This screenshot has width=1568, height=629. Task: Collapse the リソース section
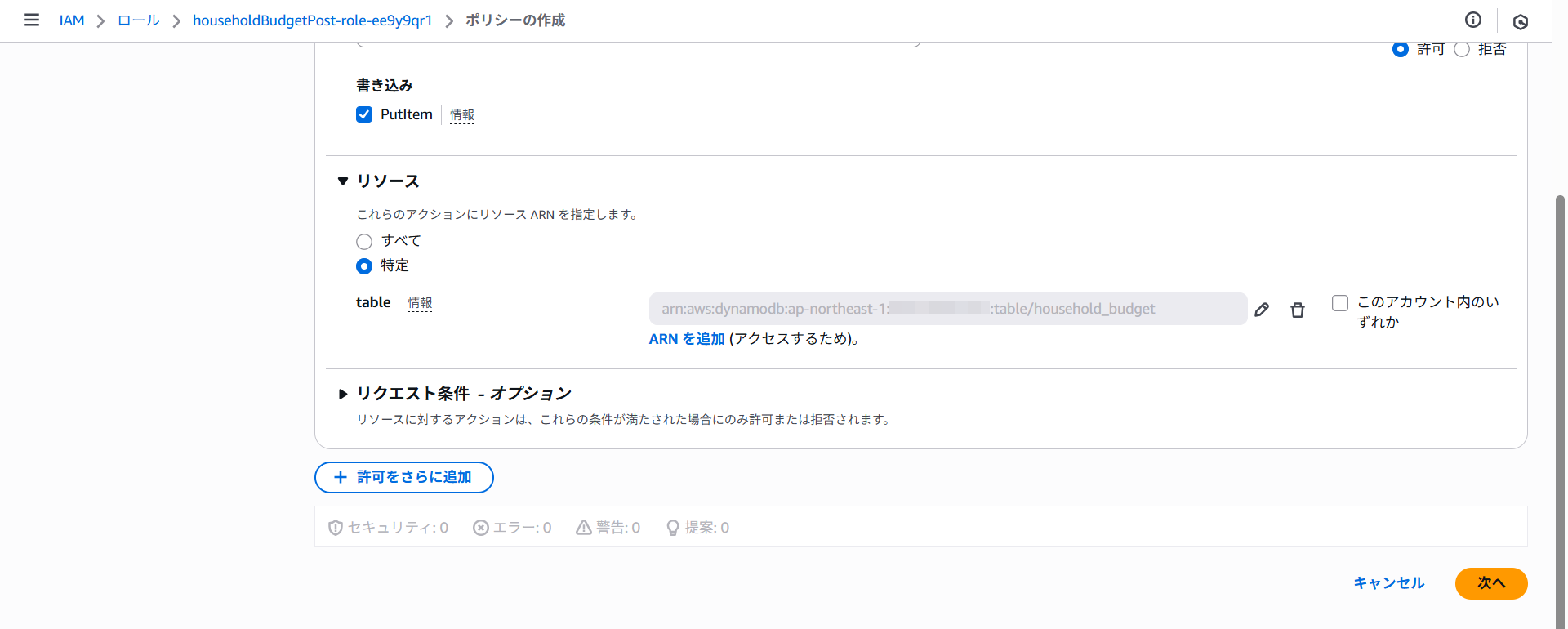tap(343, 181)
